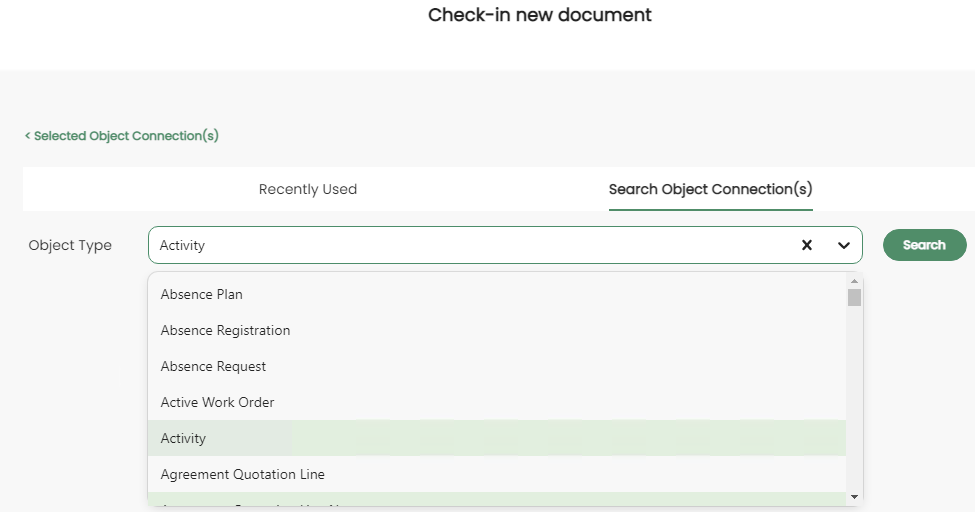Select Absence Plan from the list
Screen dimensions: 975x512
201,294
